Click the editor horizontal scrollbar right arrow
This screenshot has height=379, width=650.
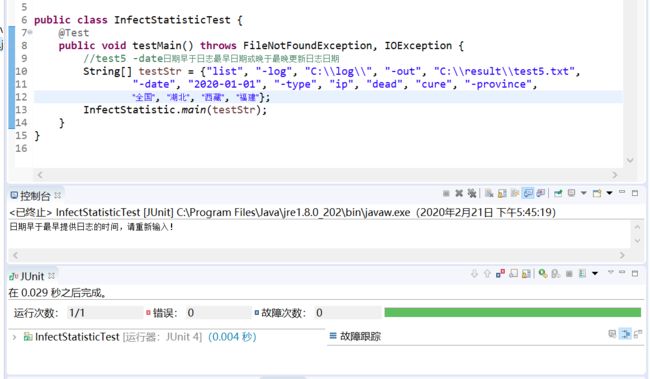pyautogui.click(x=615, y=175)
